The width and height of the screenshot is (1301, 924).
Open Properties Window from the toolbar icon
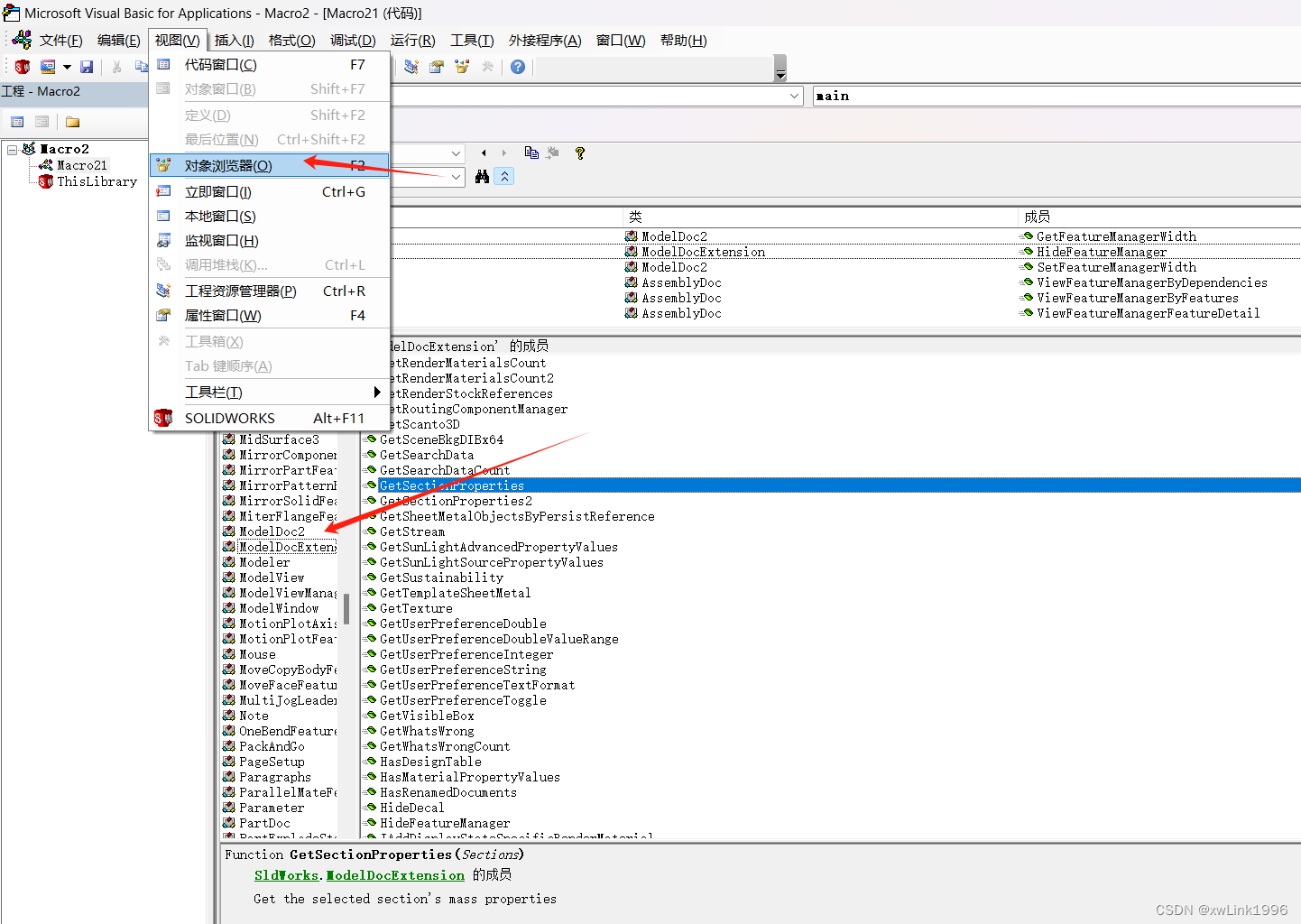437,67
